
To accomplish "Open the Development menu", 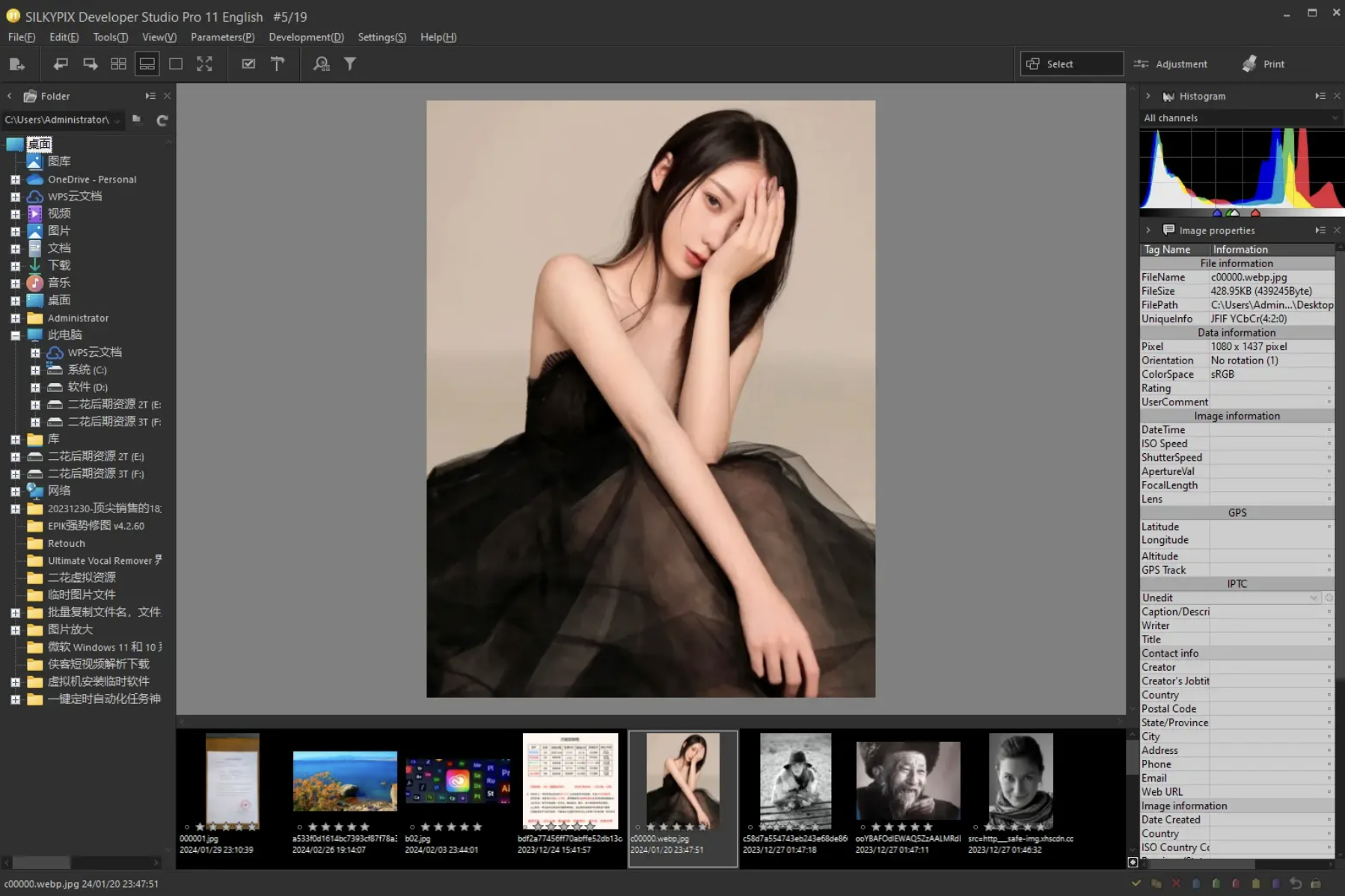I will (x=305, y=37).
